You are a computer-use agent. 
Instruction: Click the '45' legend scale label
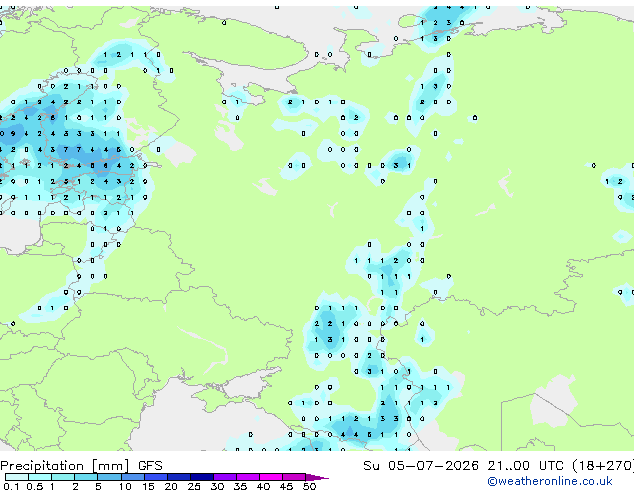[286, 486]
